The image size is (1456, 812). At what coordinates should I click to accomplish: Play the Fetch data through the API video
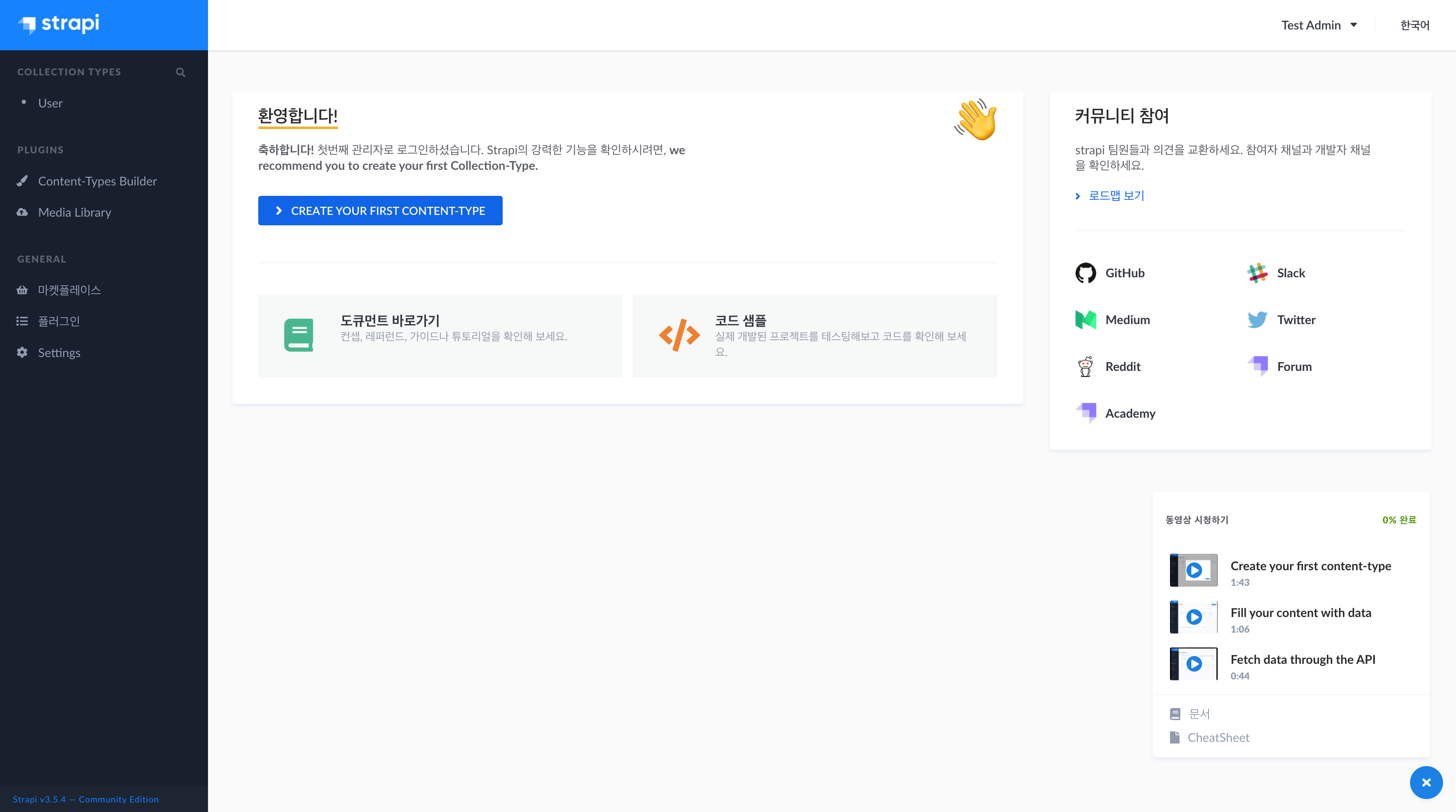point(1194,663)
